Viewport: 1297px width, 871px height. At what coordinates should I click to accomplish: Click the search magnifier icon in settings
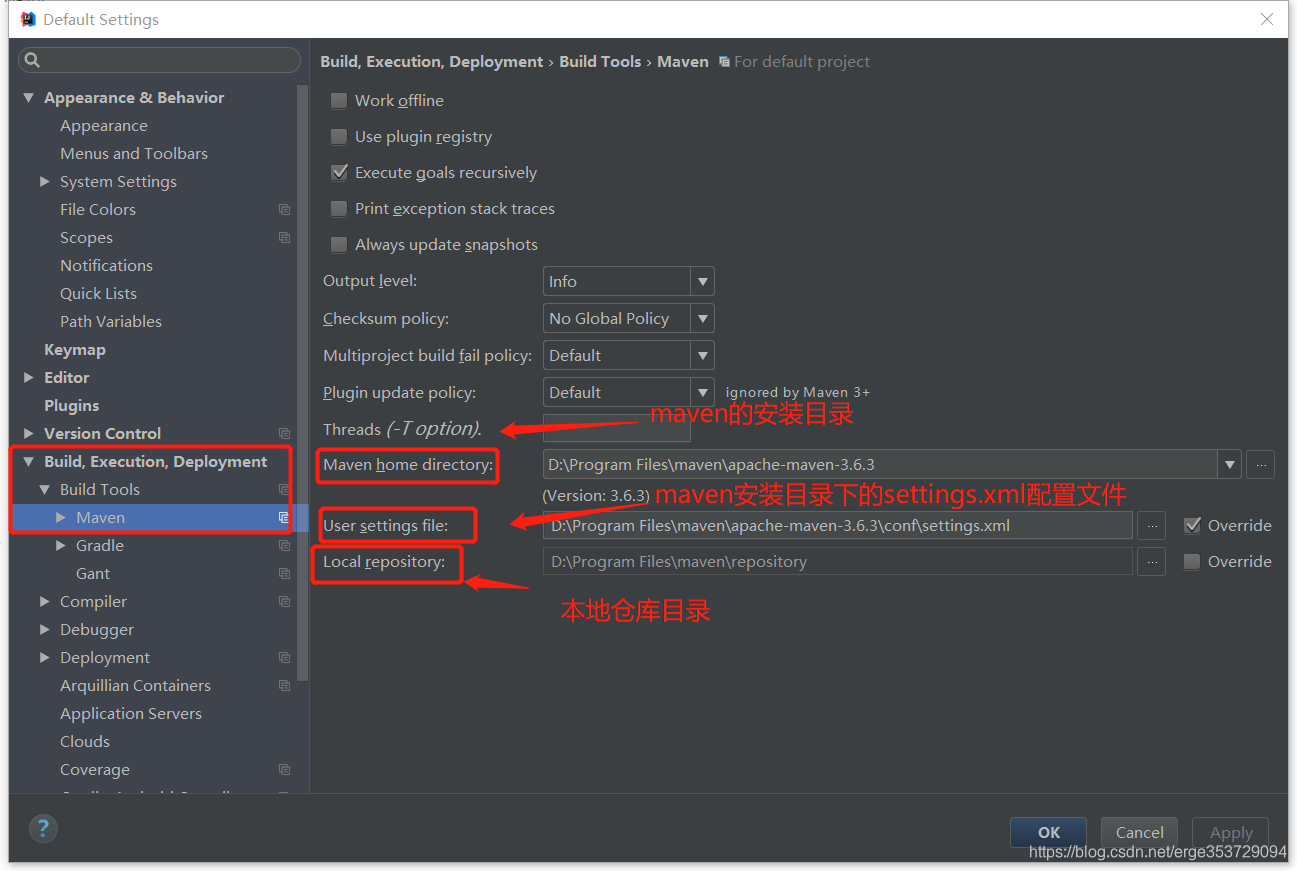32,61
